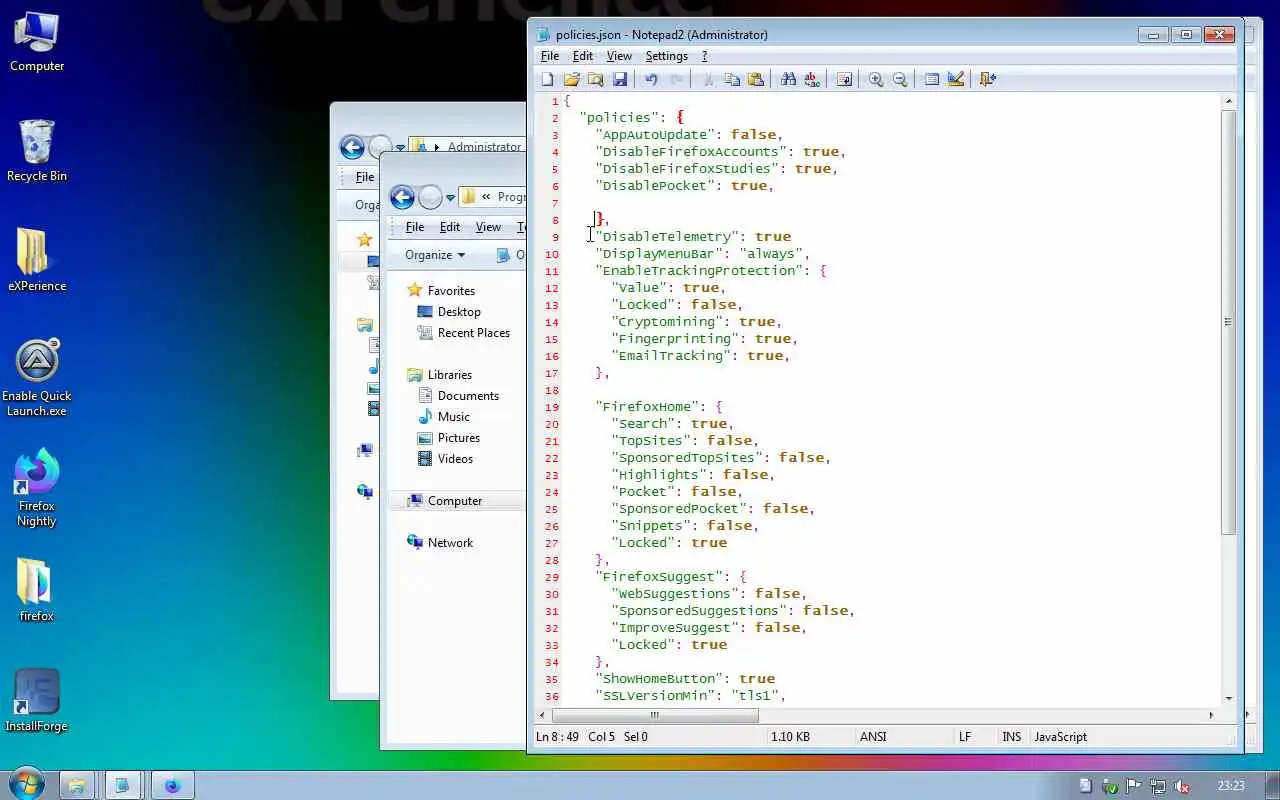Copy selection using the toolbar icon
The height and width of the screenshot is (800, 1280).
tap(732, 79)
